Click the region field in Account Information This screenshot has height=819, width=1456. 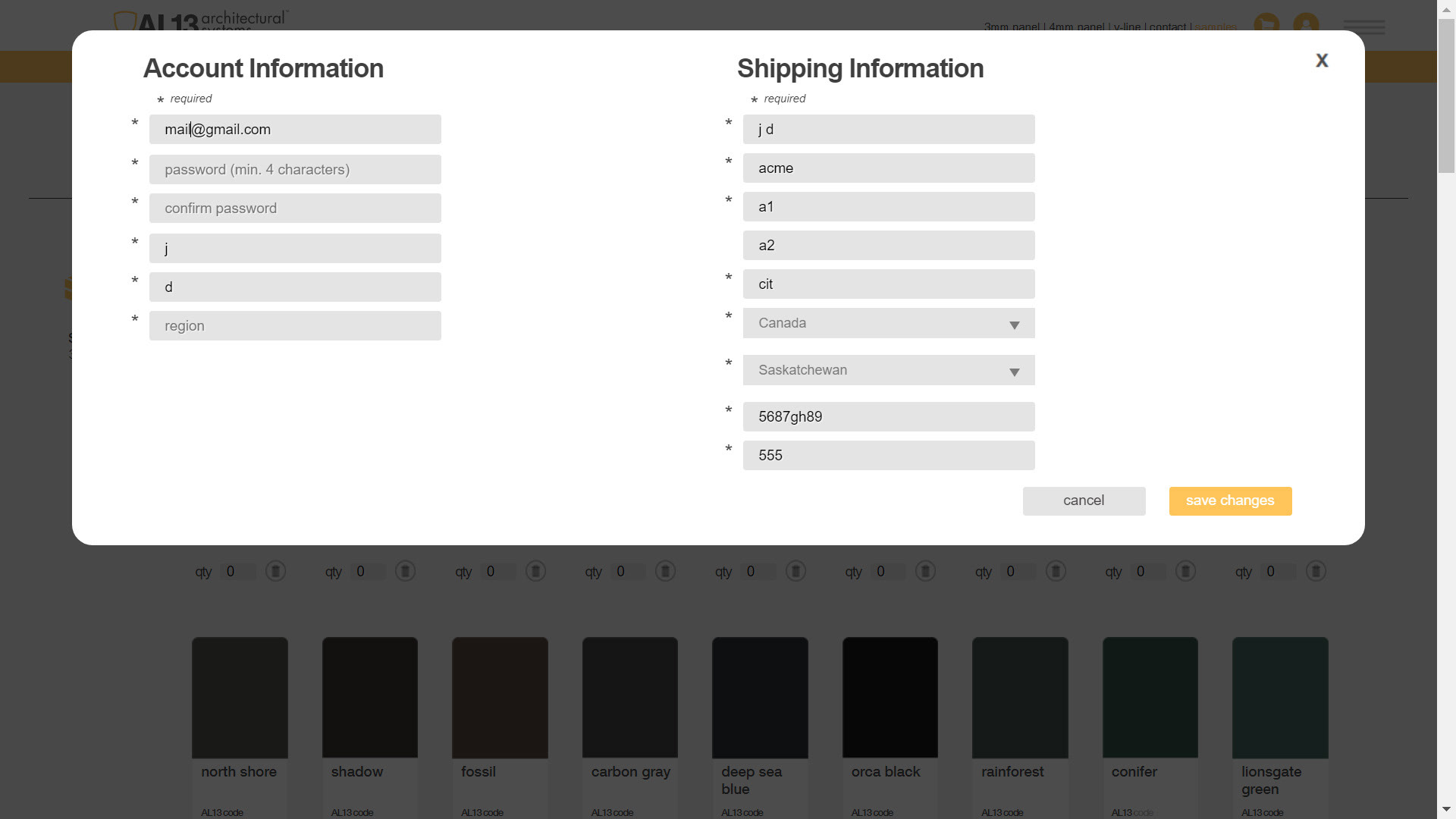[295, 326]
